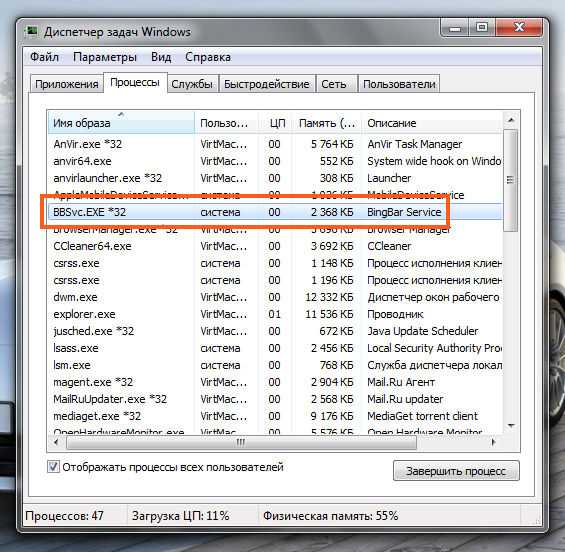The image size is (565, 552).
Task: Close the Task Manager window
Action: (x=519, y=28)
